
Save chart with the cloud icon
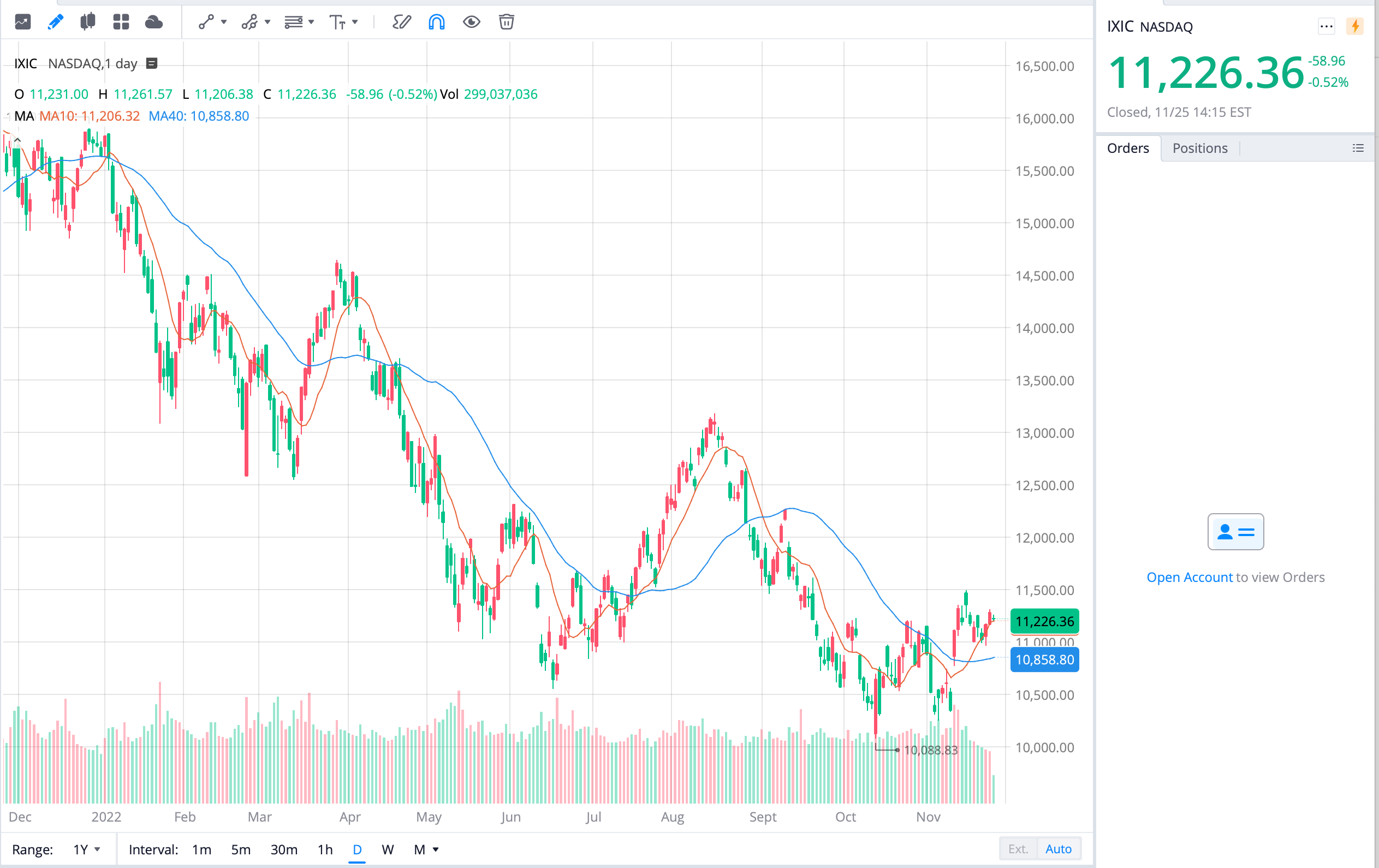click(153, 22)
